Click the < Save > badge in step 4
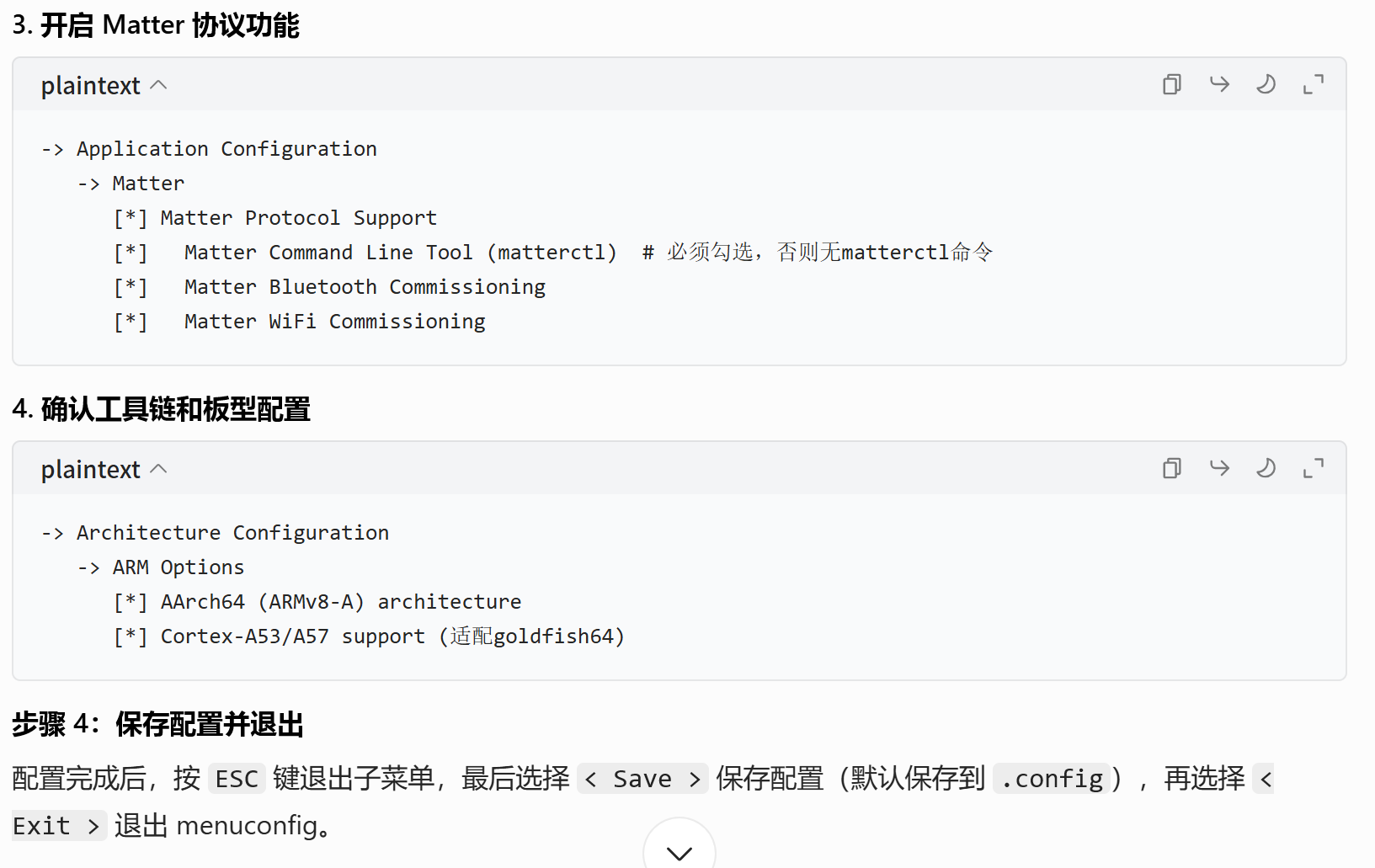The height and width of the screenshot is (868, 1375). [642, 778]
